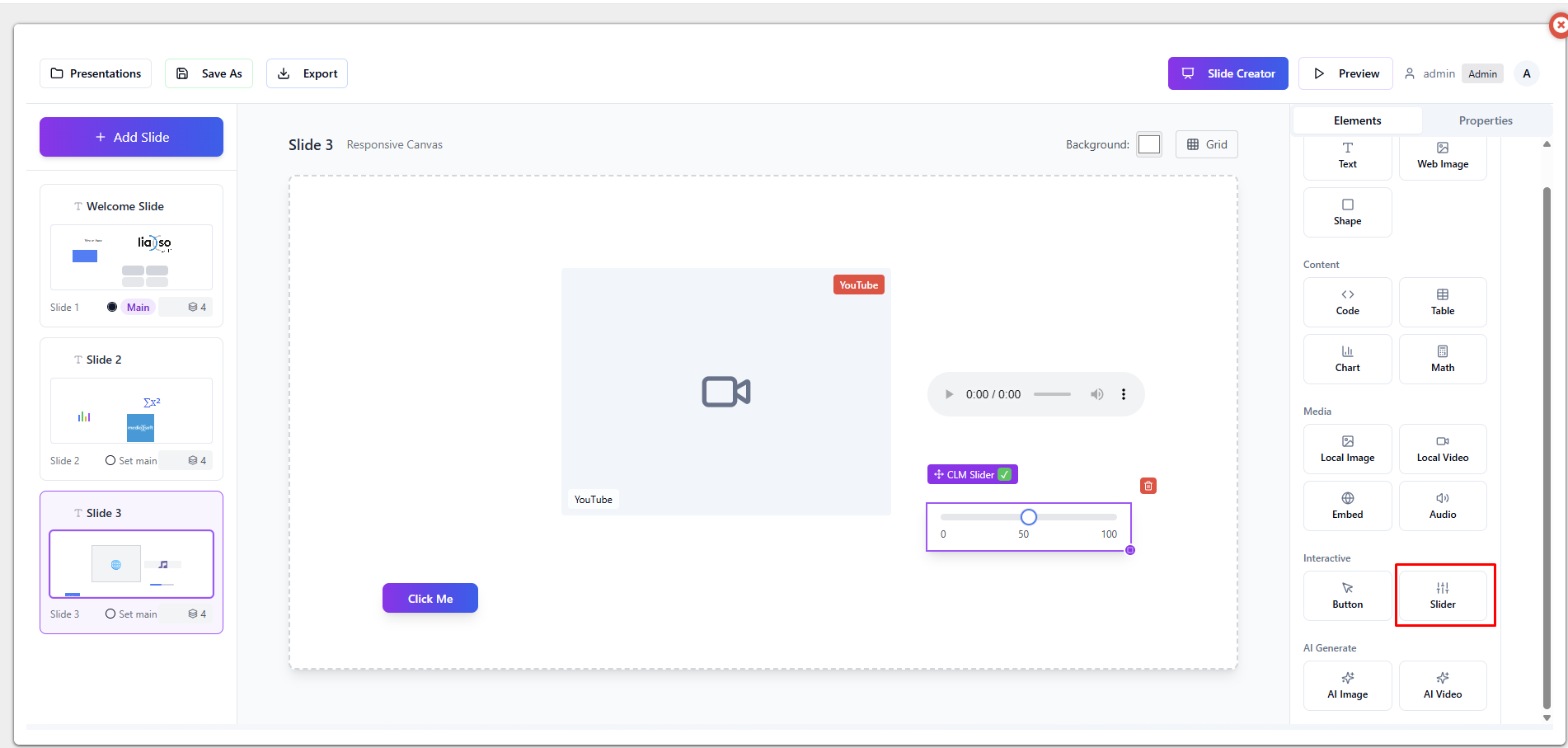Delete the selected CLM Slider element
This screenshot has width=1568, height=748.
tap(1148, 486)
